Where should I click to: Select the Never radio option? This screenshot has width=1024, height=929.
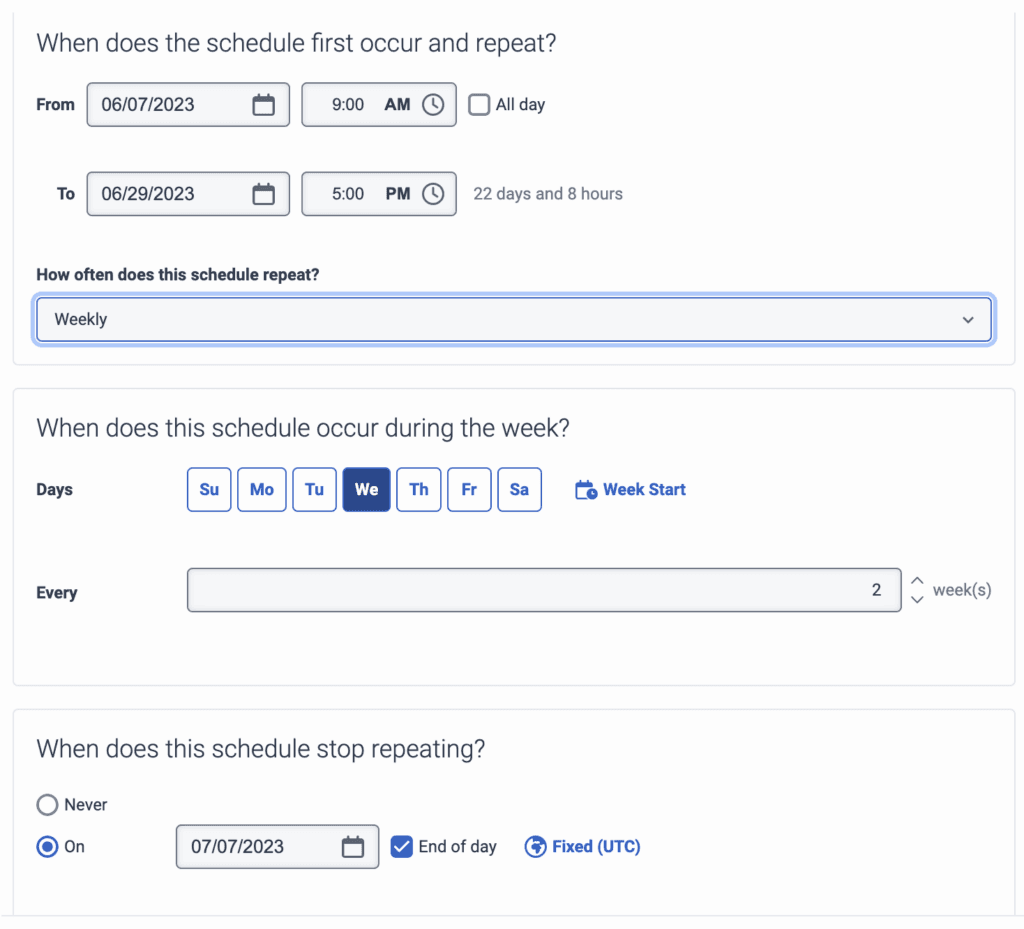(x=47, y=805)
